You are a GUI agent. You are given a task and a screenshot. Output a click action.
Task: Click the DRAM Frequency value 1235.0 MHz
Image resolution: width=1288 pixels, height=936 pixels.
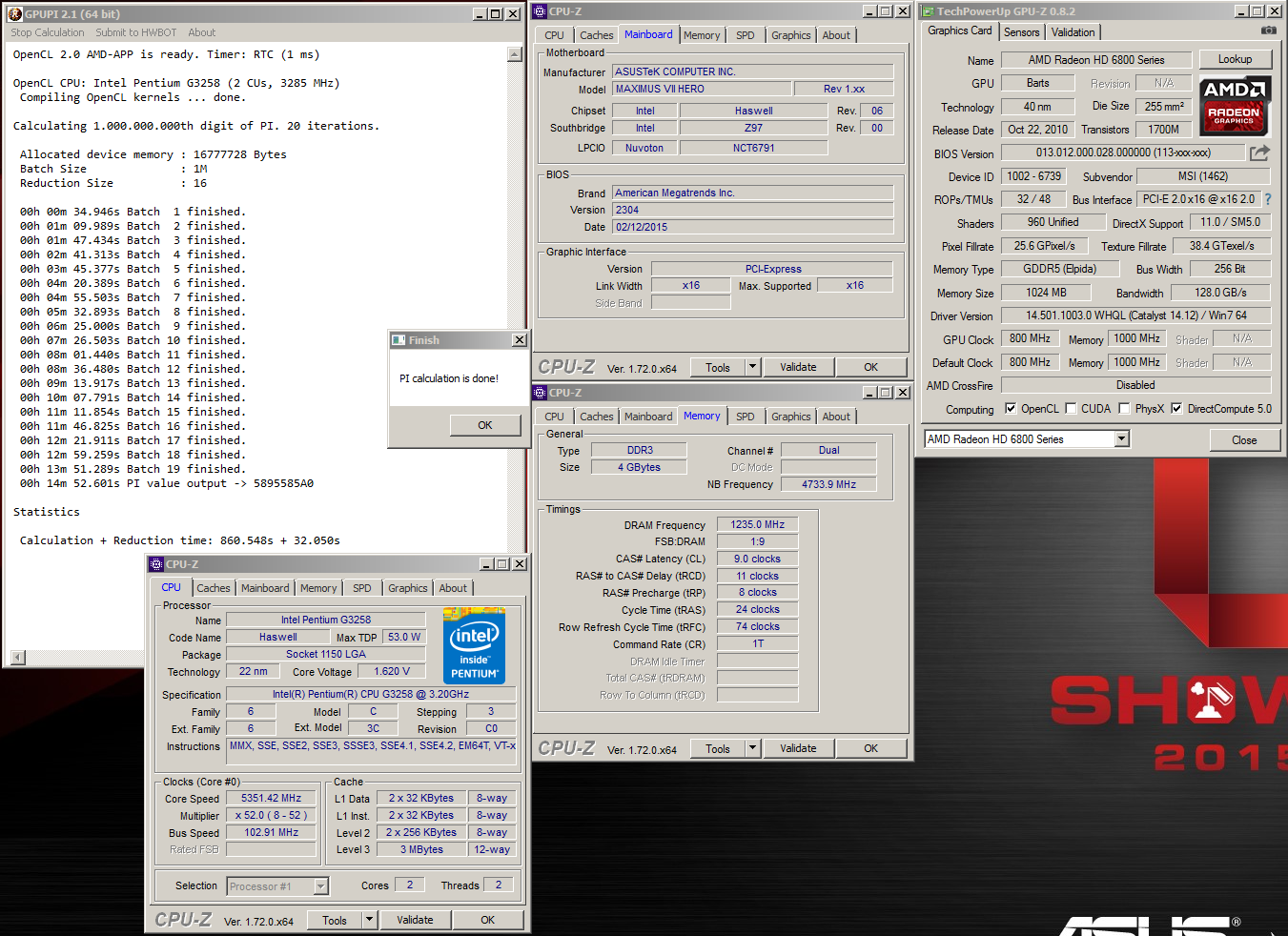(758, 524)
